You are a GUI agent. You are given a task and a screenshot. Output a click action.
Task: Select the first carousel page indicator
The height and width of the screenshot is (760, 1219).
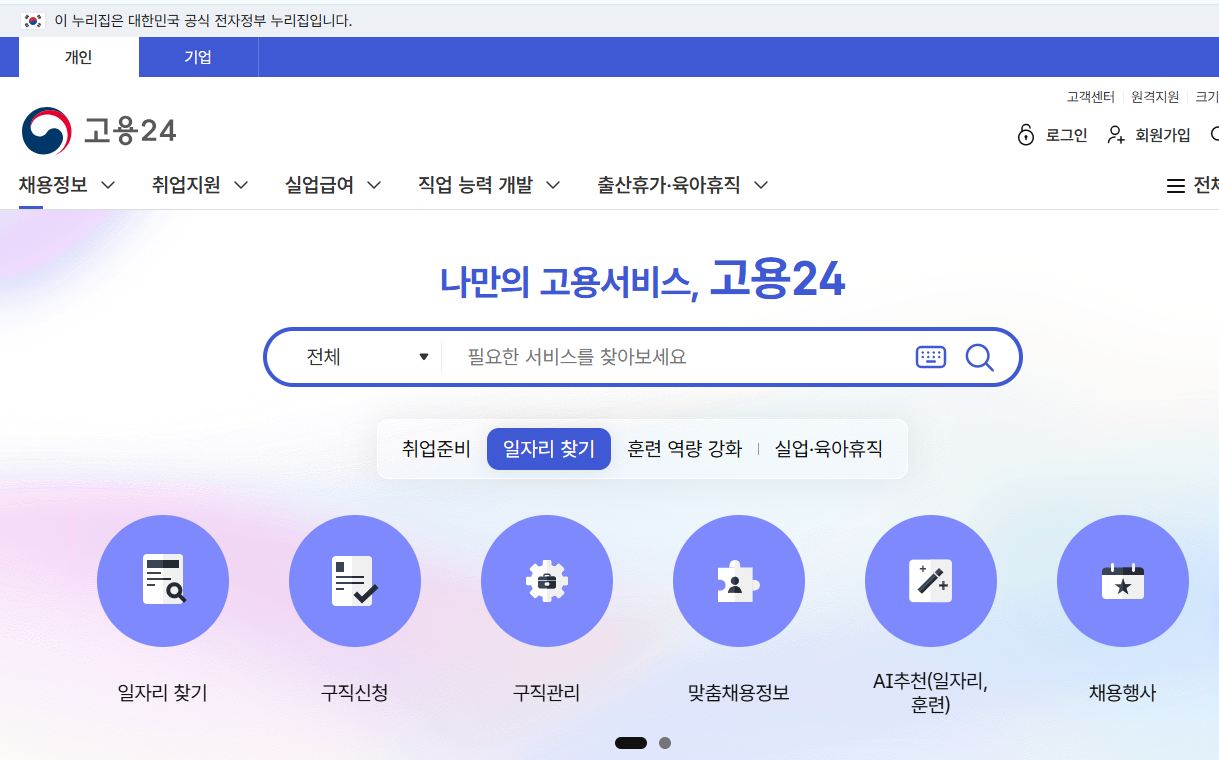631,743
